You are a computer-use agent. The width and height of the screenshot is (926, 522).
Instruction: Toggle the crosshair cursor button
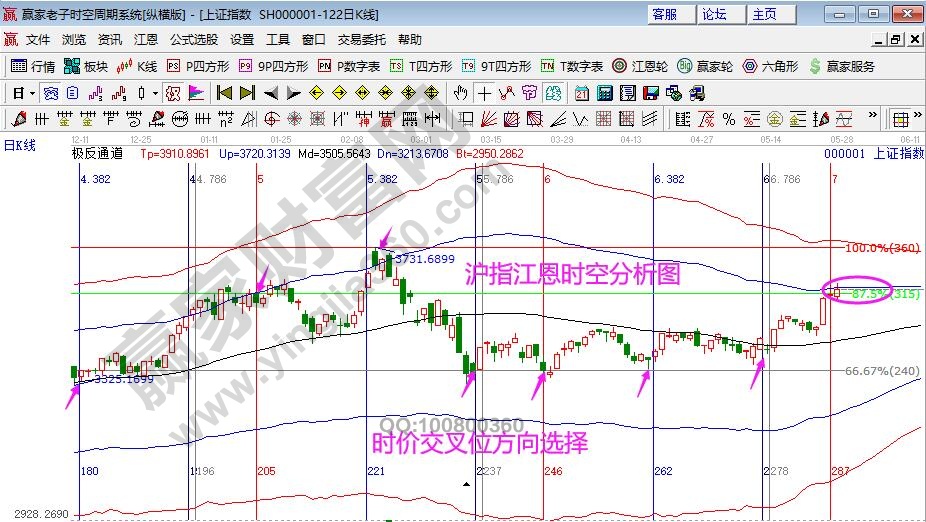(484, 93)
